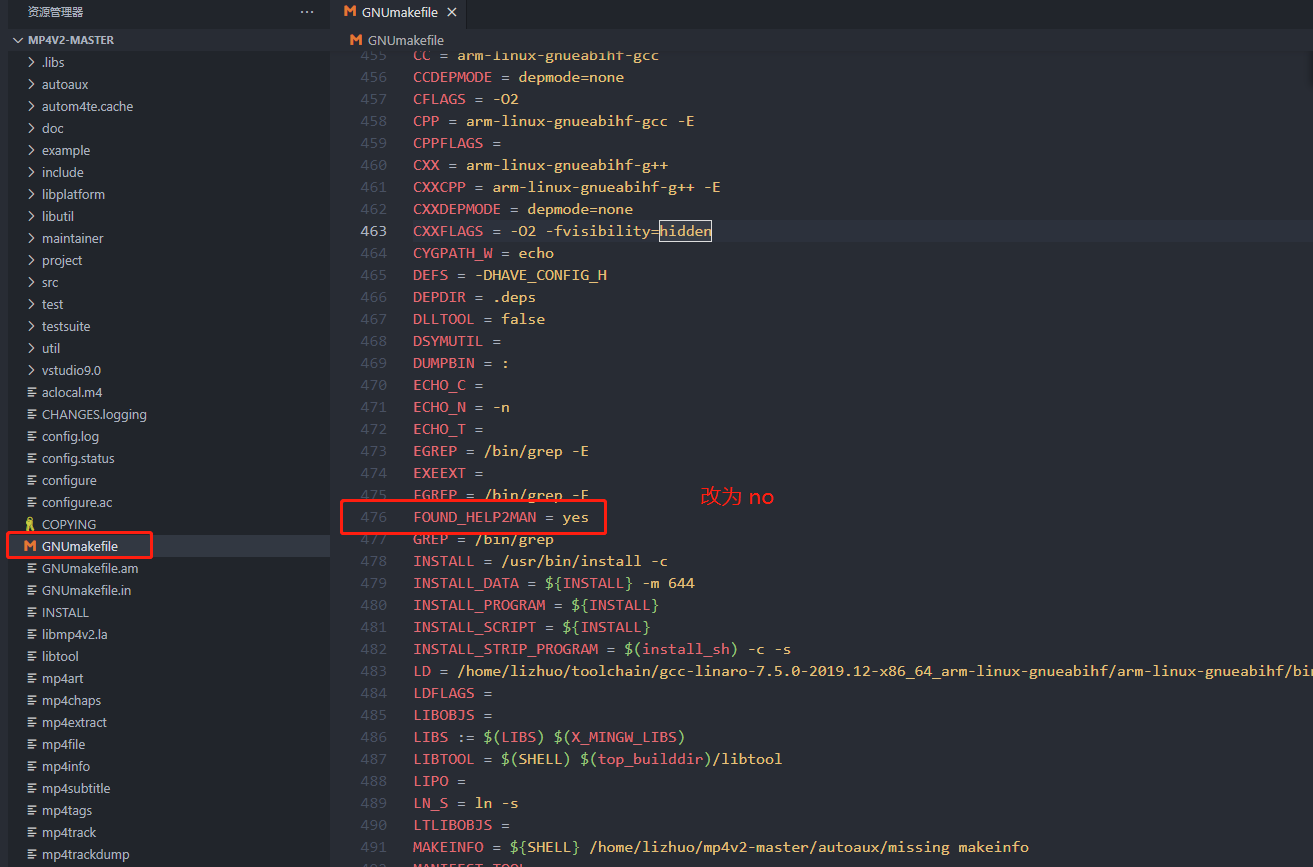Viewport: 1313px width, 867px height.
Task: Click the M icon on the GNUmakefile tab
Action: 349,12
